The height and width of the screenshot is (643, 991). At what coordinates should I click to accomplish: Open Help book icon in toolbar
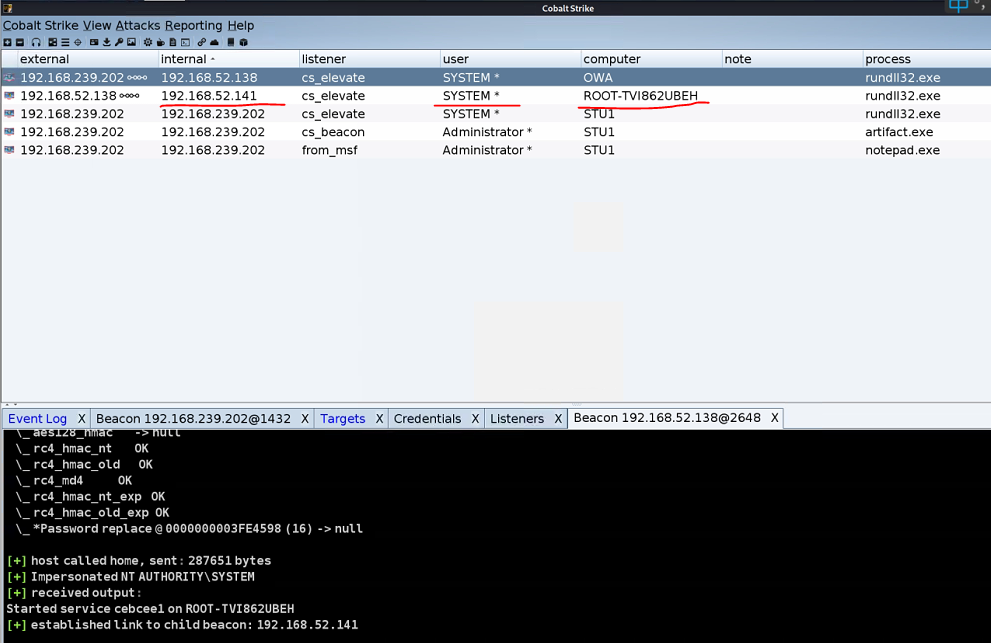[231, 42]
